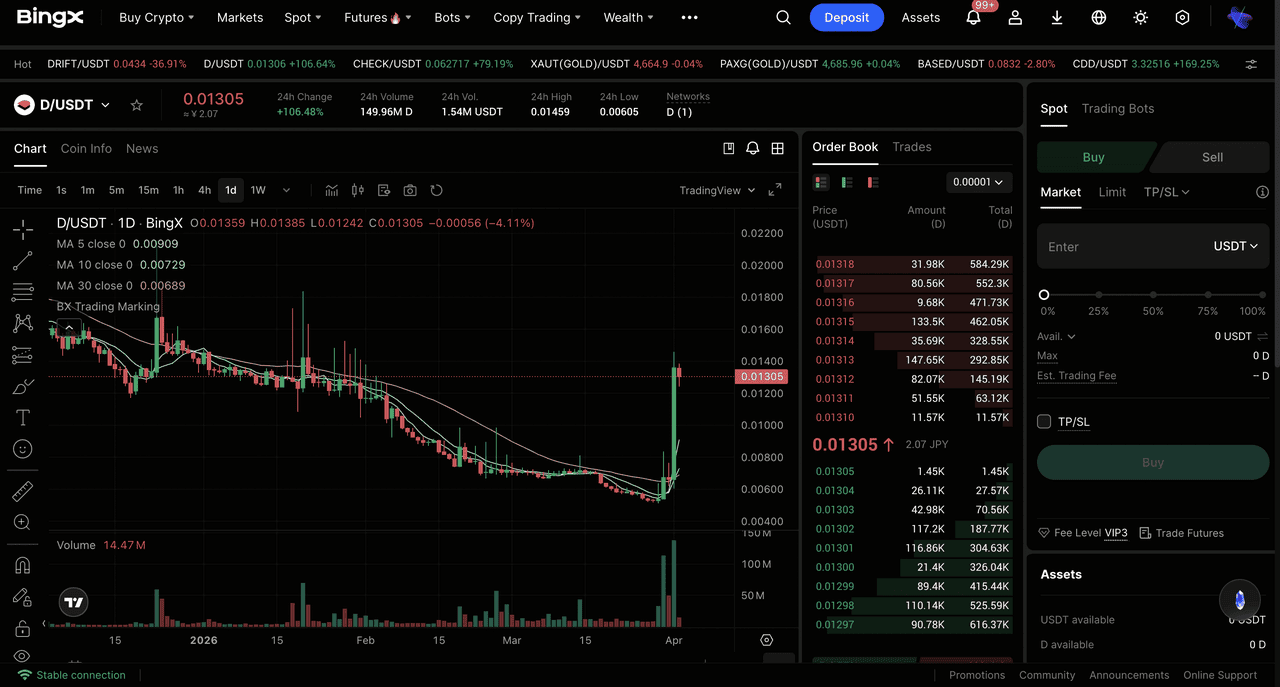The width and height of the screenshot is (1280, 687).
Task: Add D/USDT to favorites with star
Action: click(x=137, y=105)
